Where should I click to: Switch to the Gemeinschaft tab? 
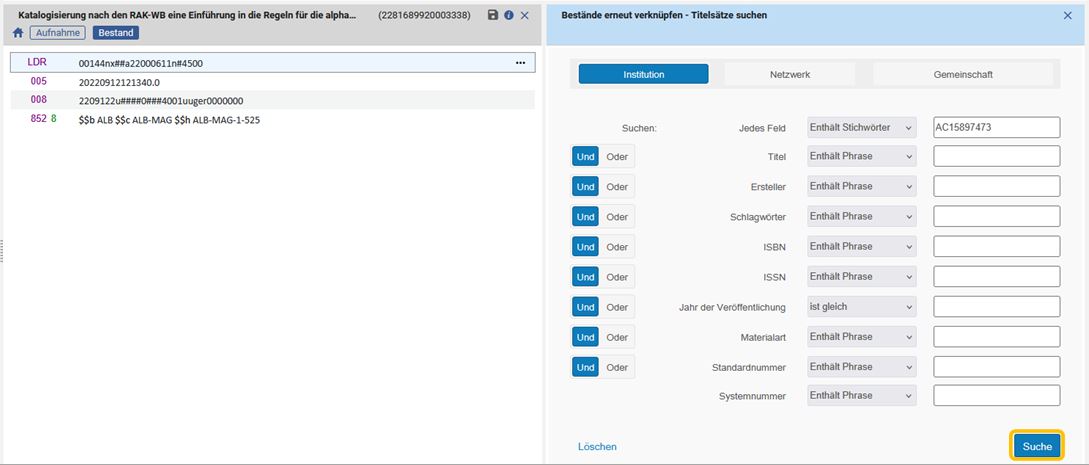pyautogui.click(x=963, y=74)
